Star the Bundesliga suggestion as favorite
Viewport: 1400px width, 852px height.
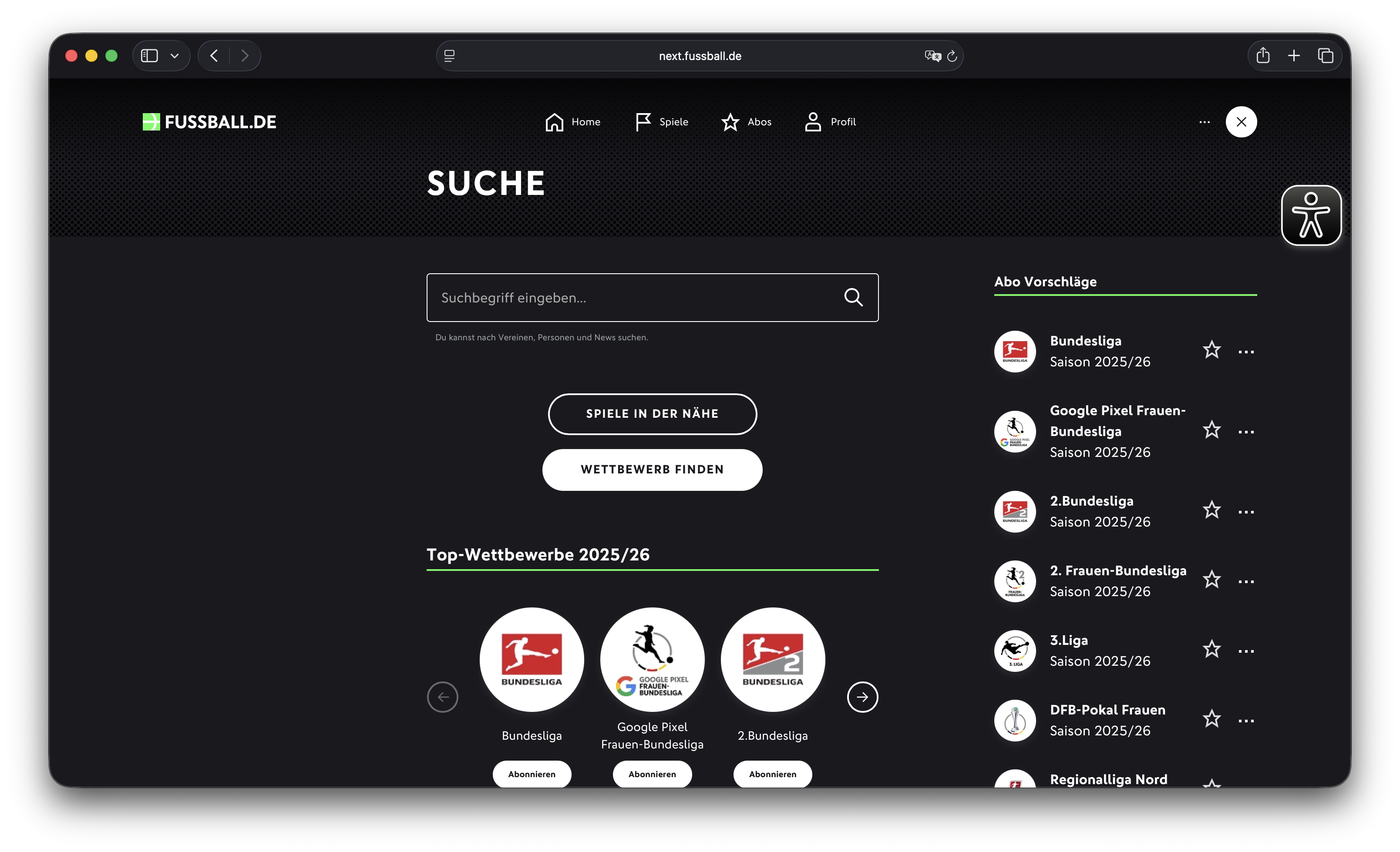(1212, 350)
